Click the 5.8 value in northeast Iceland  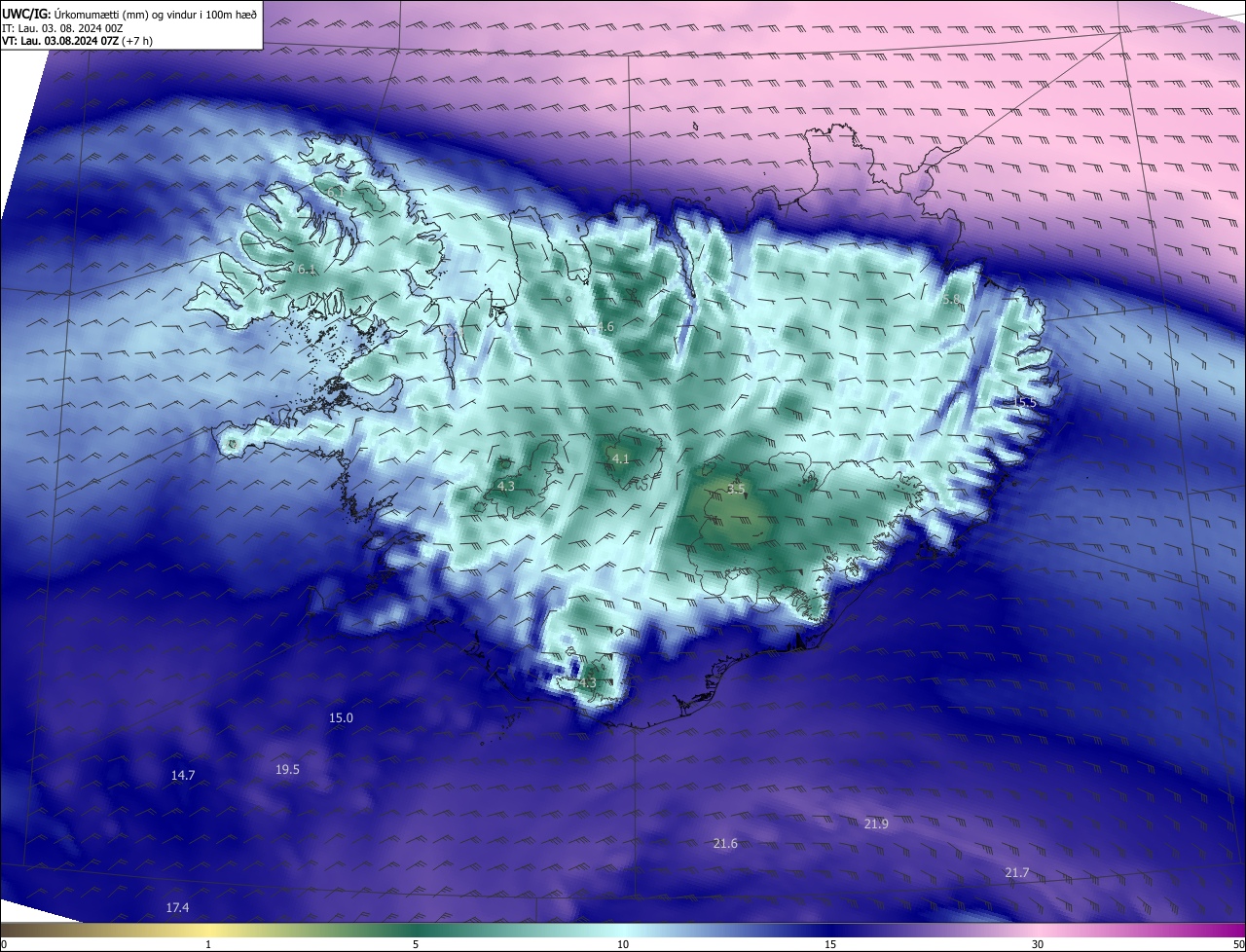[x=951, y=300]
